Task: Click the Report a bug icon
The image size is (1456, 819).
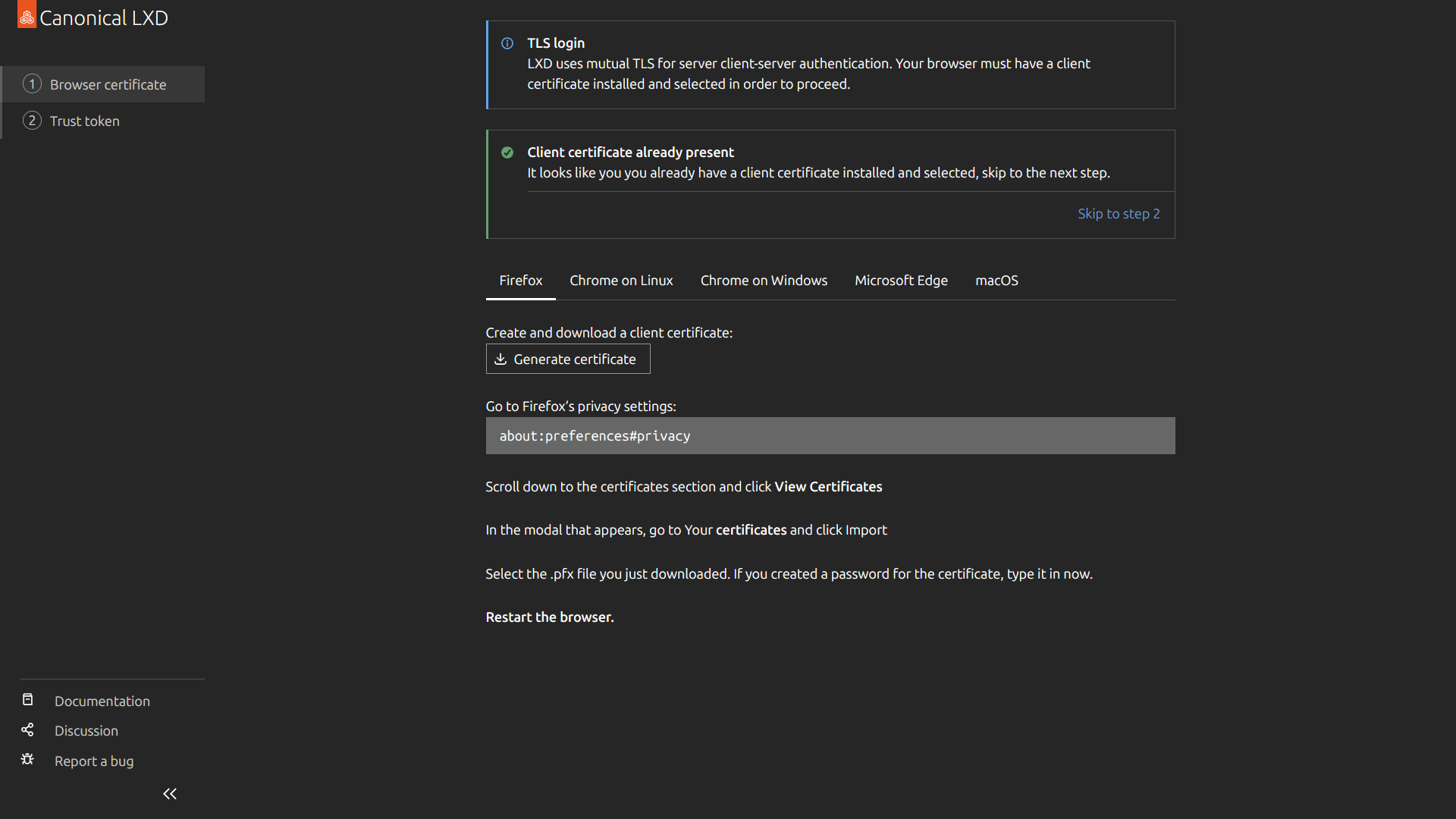Action: pos(27,759)
